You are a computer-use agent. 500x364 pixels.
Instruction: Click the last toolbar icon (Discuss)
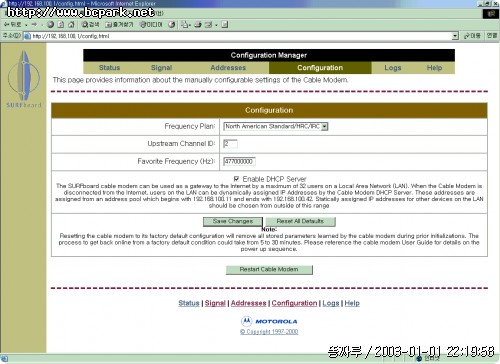(x=225, y=25)
